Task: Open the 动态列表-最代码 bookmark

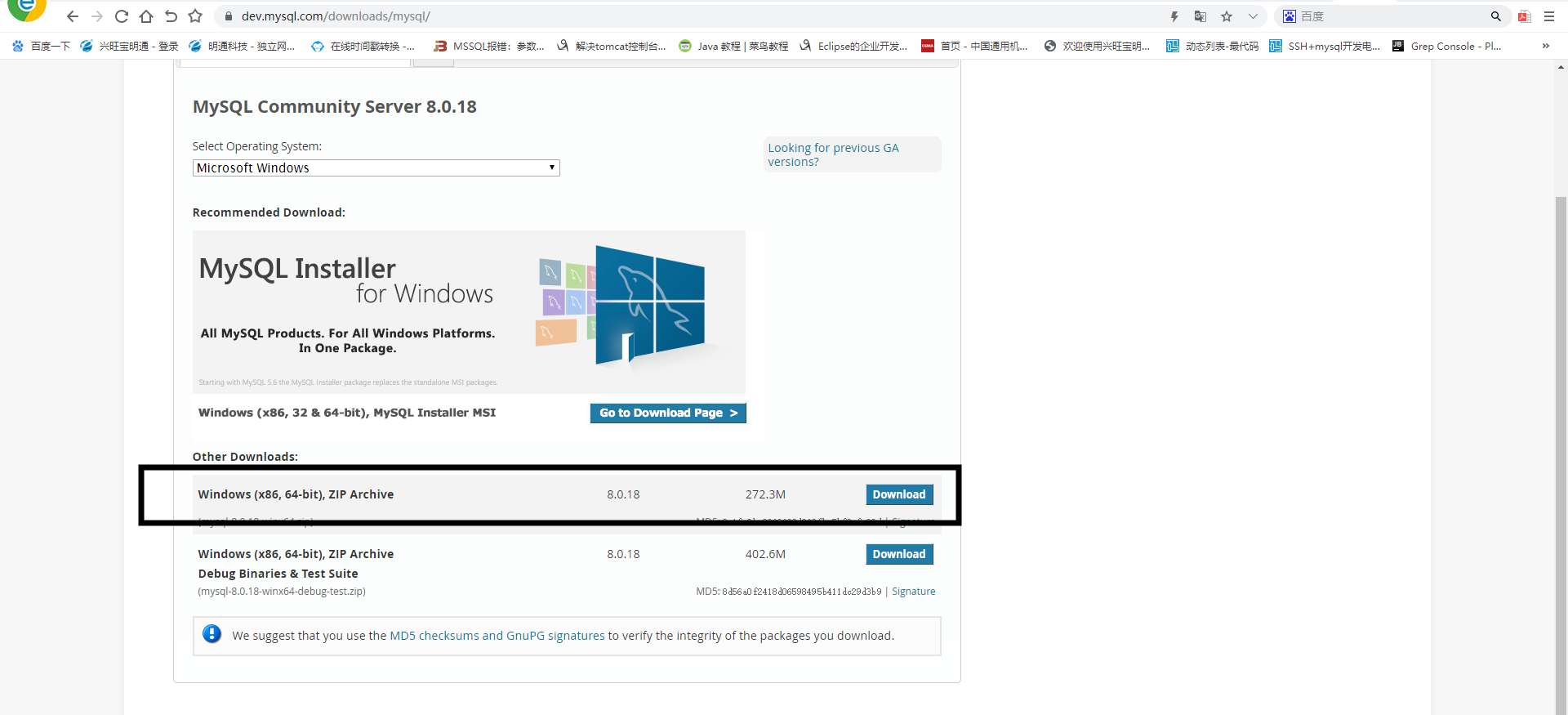Action: click(1213, 46)
